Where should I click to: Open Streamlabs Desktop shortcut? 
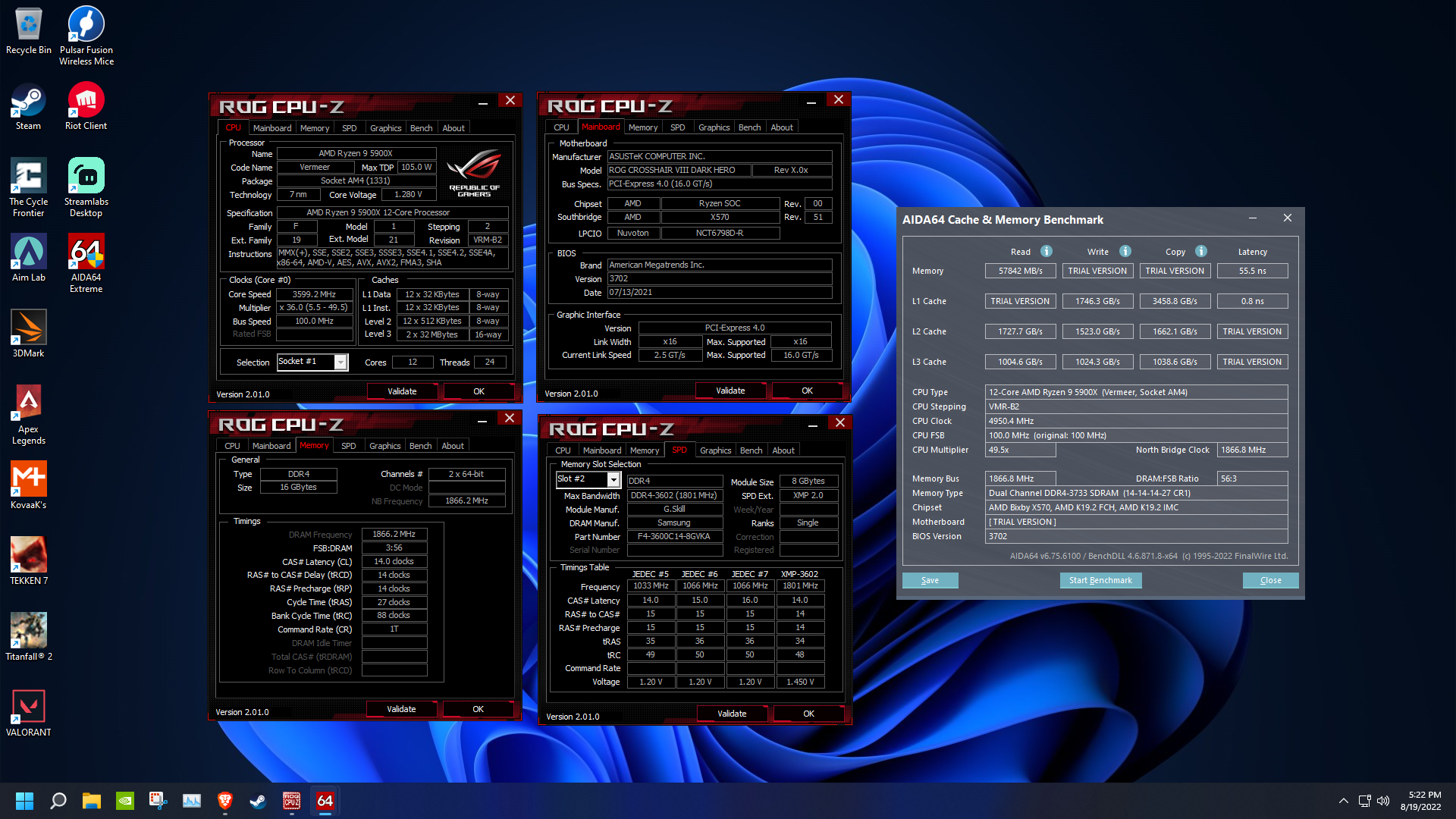[x=86, y=187]
